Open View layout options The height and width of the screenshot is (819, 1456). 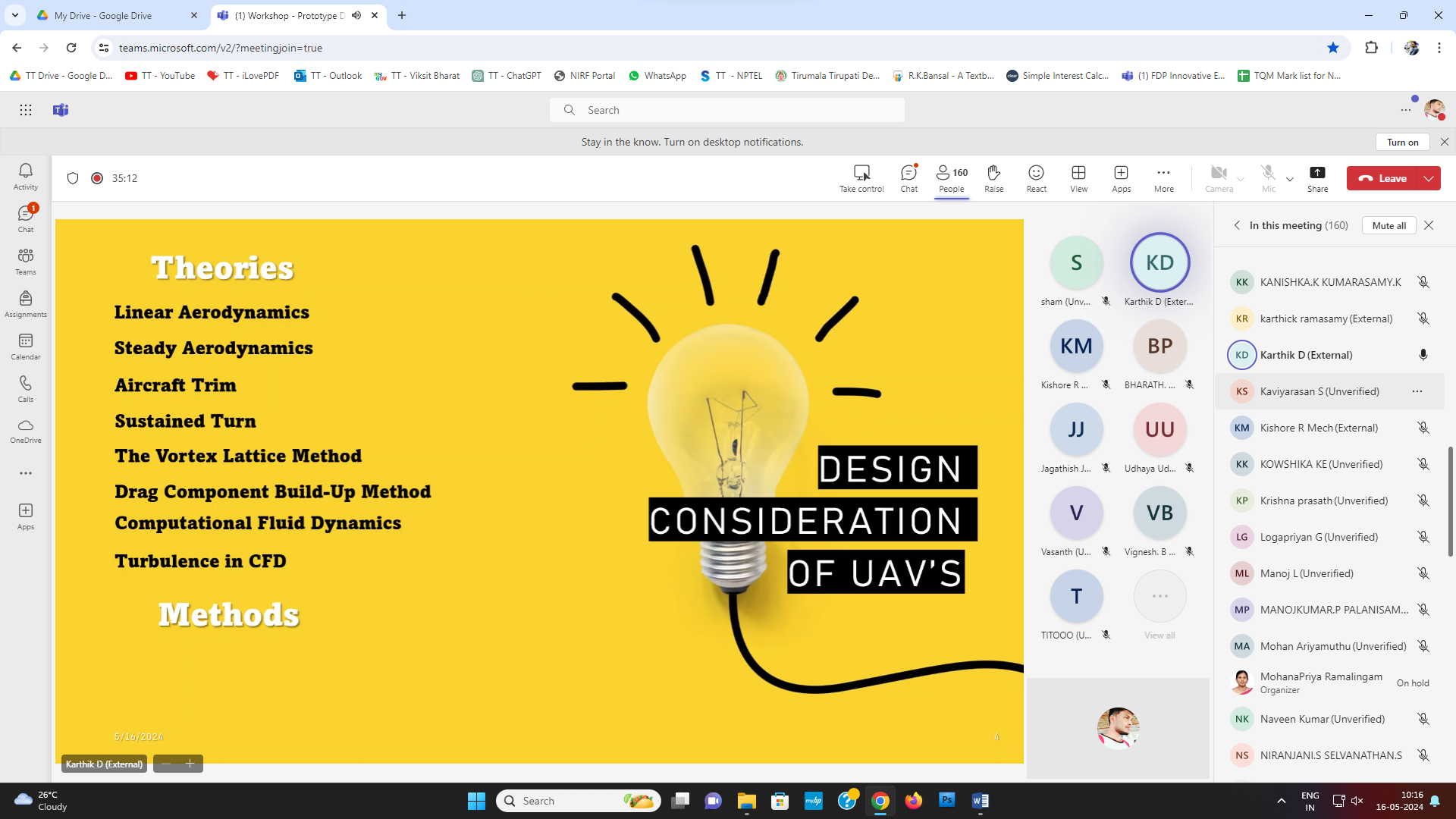pyautogui.click(x=1078, y=178)
